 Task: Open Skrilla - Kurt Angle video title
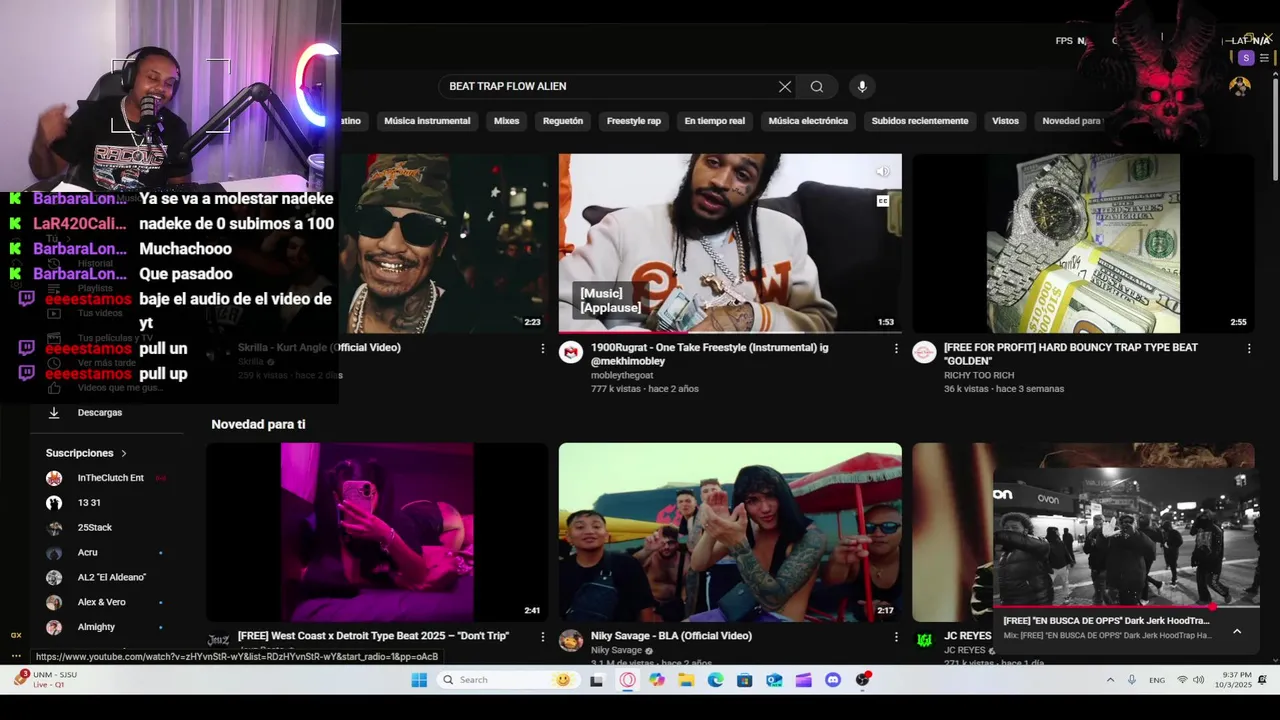tap(319, 347)
